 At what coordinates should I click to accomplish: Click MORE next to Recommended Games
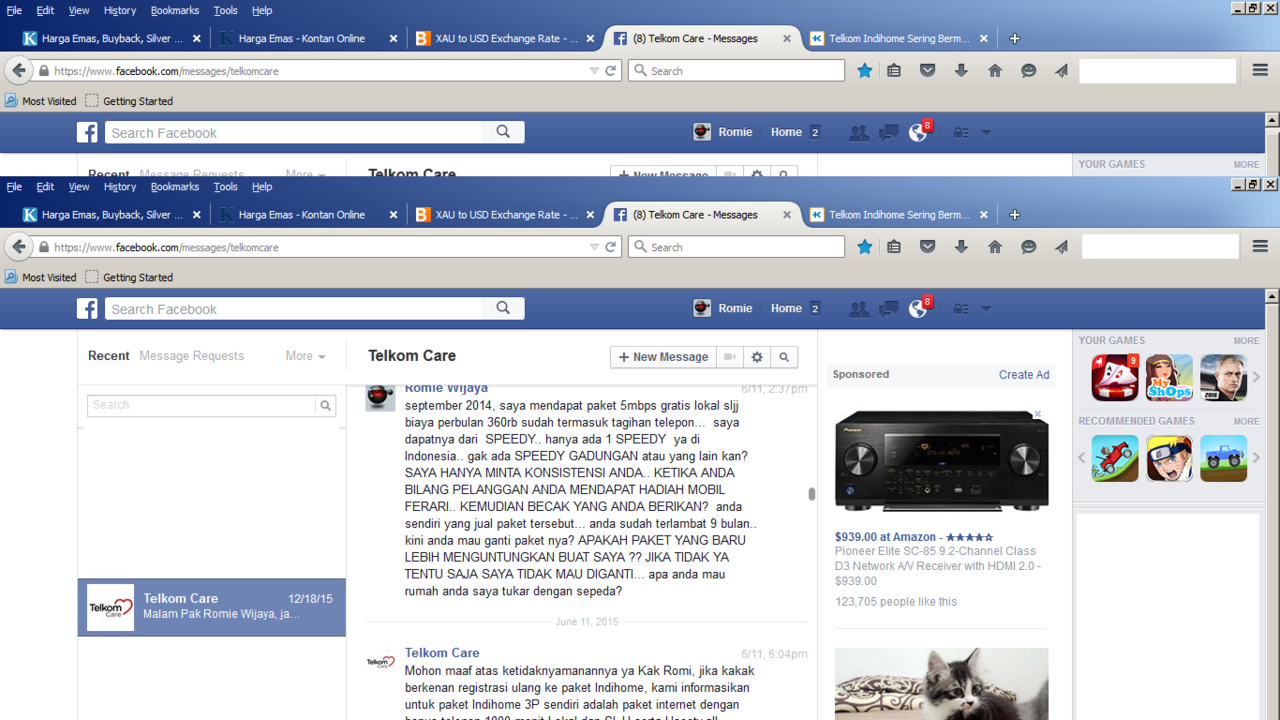pos(1246,421)
